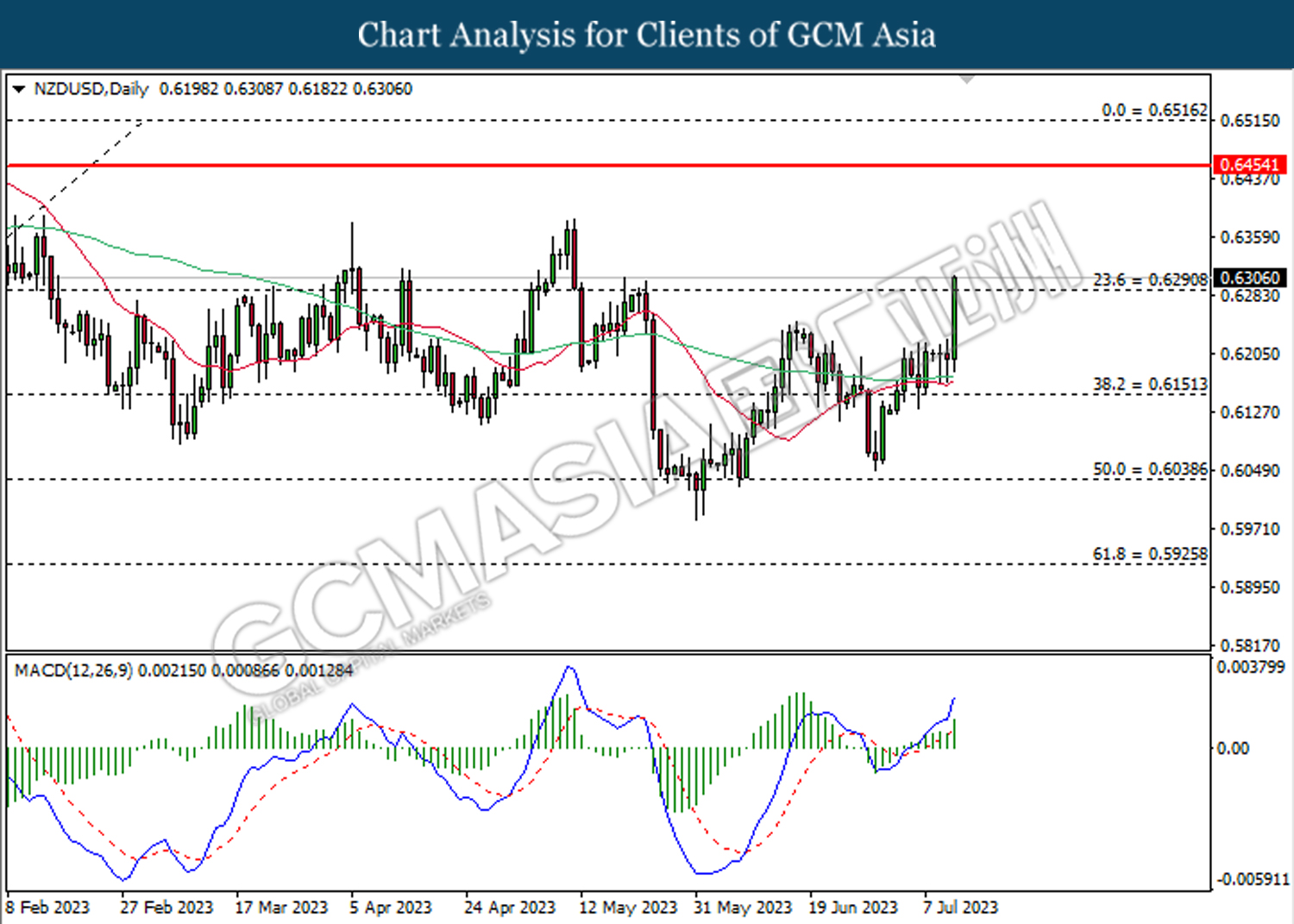This screenshot has height=924, width=1294.
Task: Click the 0.59710 price axis value
Action: (x=1250, y=529)
